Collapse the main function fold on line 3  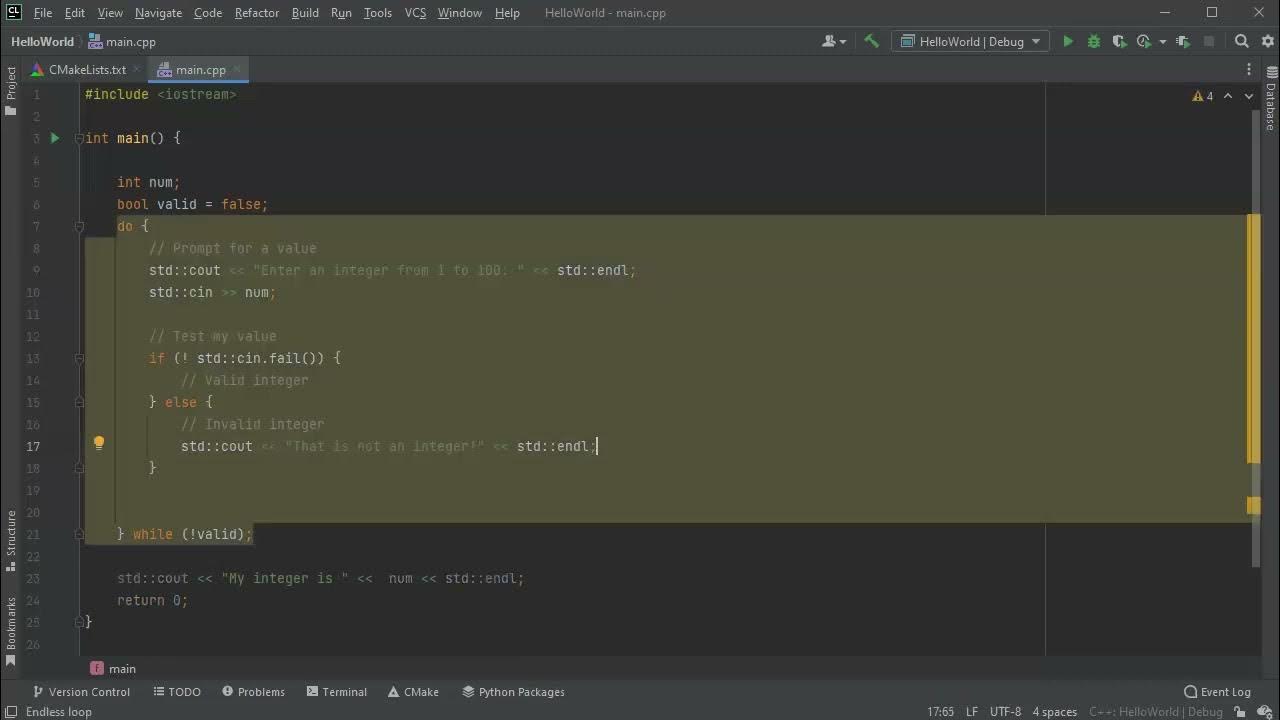point(79,138)
